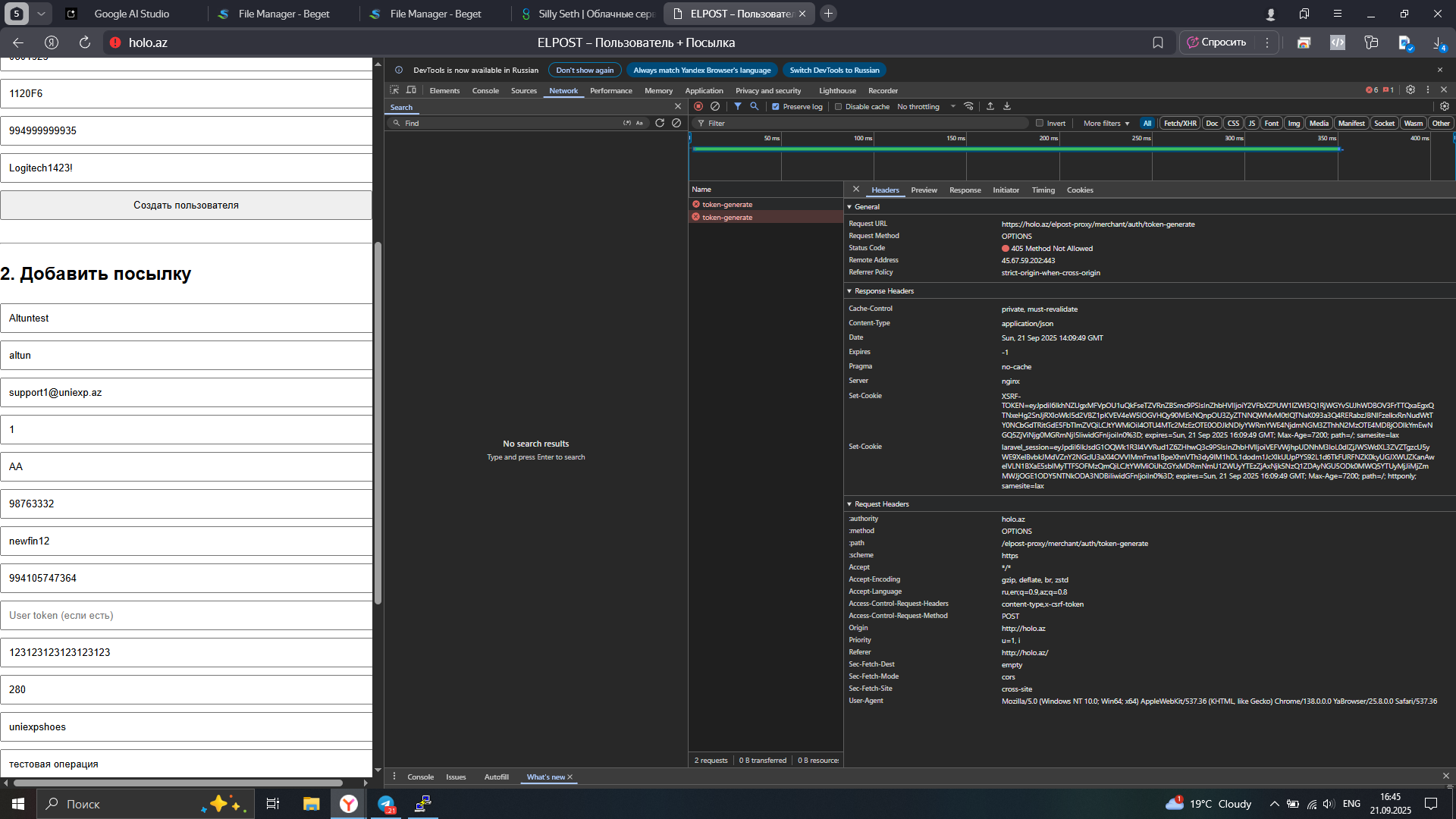Stop recording network log
Image resolution: width=1456 pixels, height=819 pixels.
(698, 106)
